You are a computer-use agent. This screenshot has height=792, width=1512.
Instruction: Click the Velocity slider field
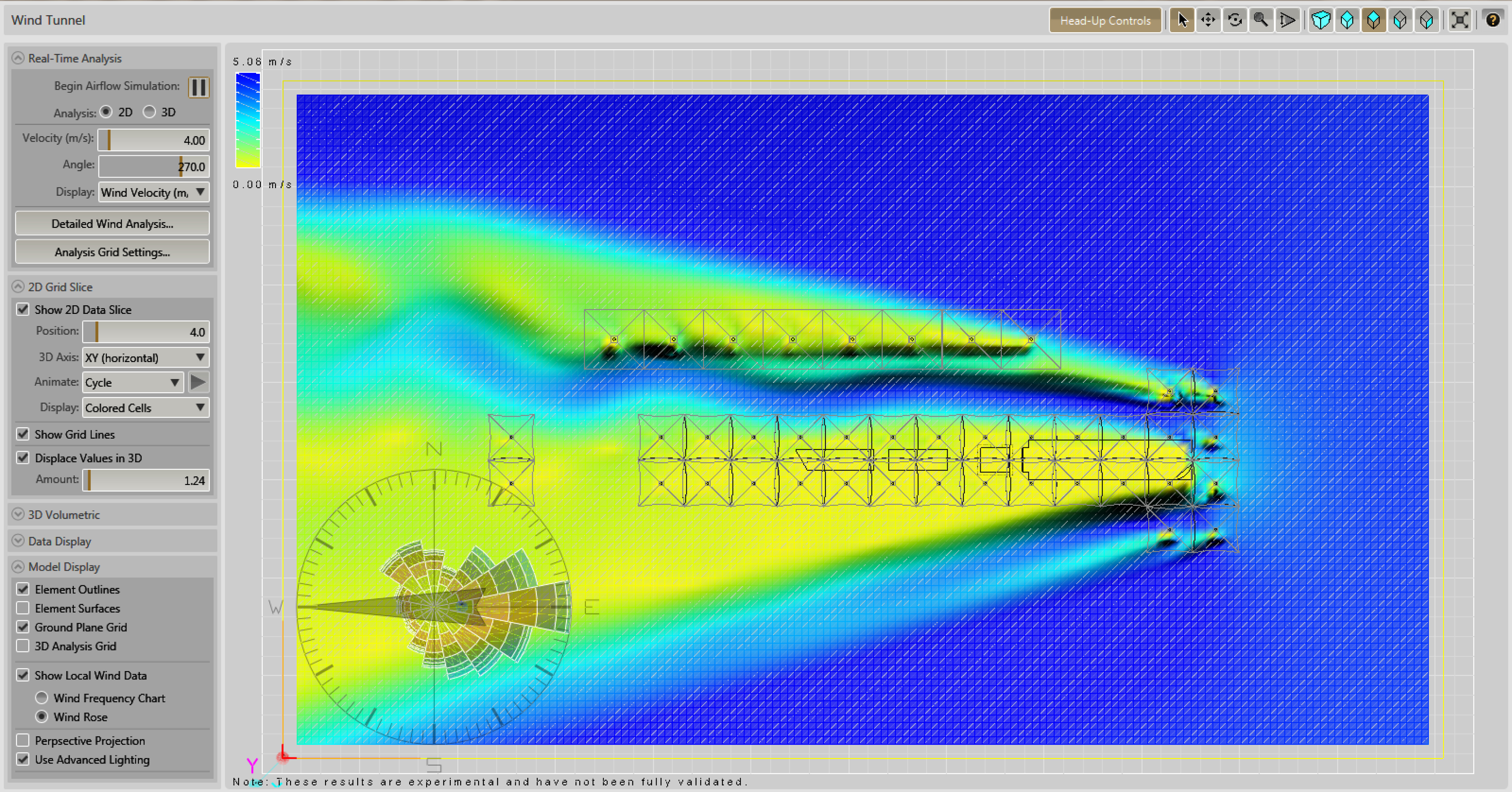[x=153, y=140]
